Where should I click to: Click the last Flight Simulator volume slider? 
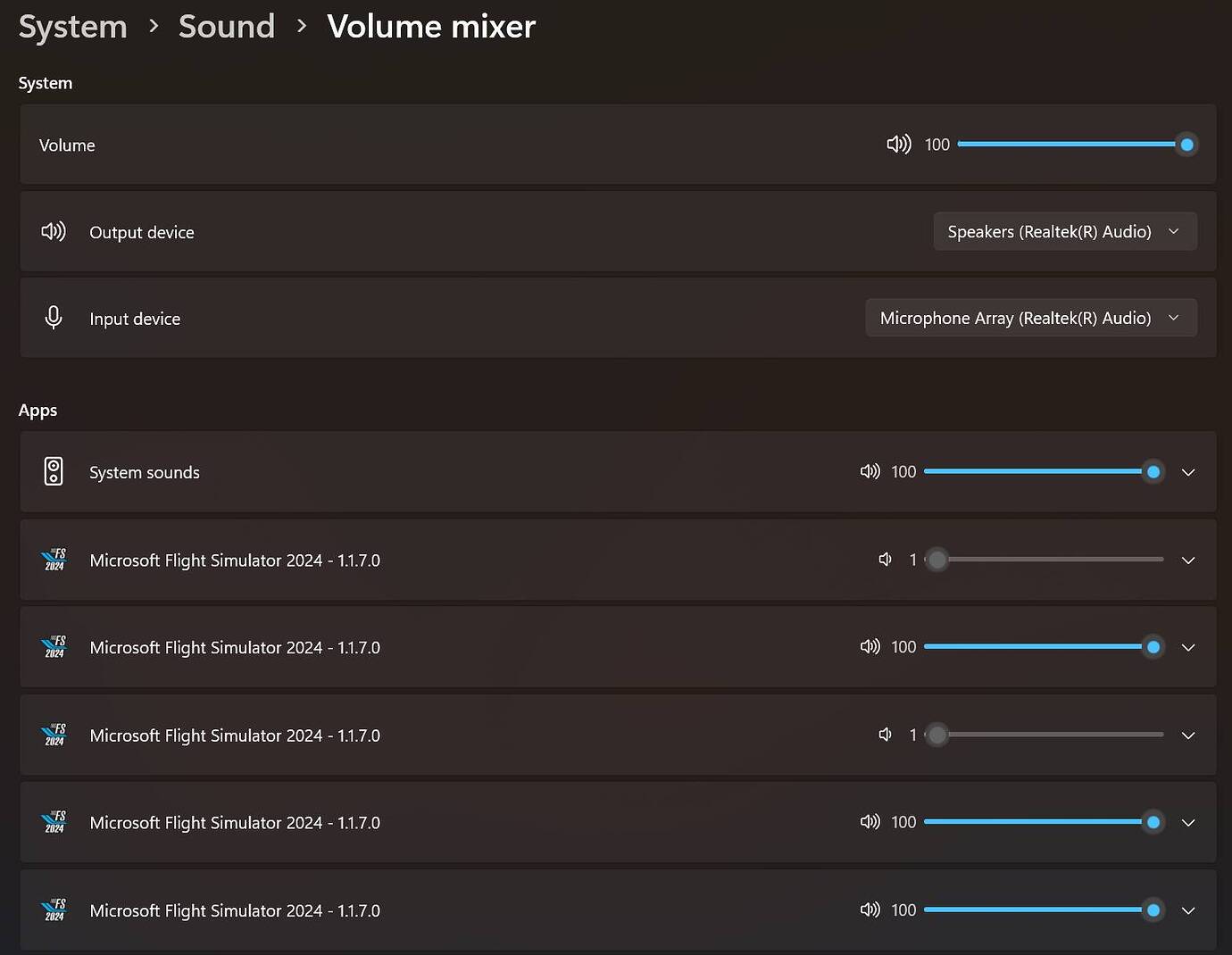(x=1044, y=910)
